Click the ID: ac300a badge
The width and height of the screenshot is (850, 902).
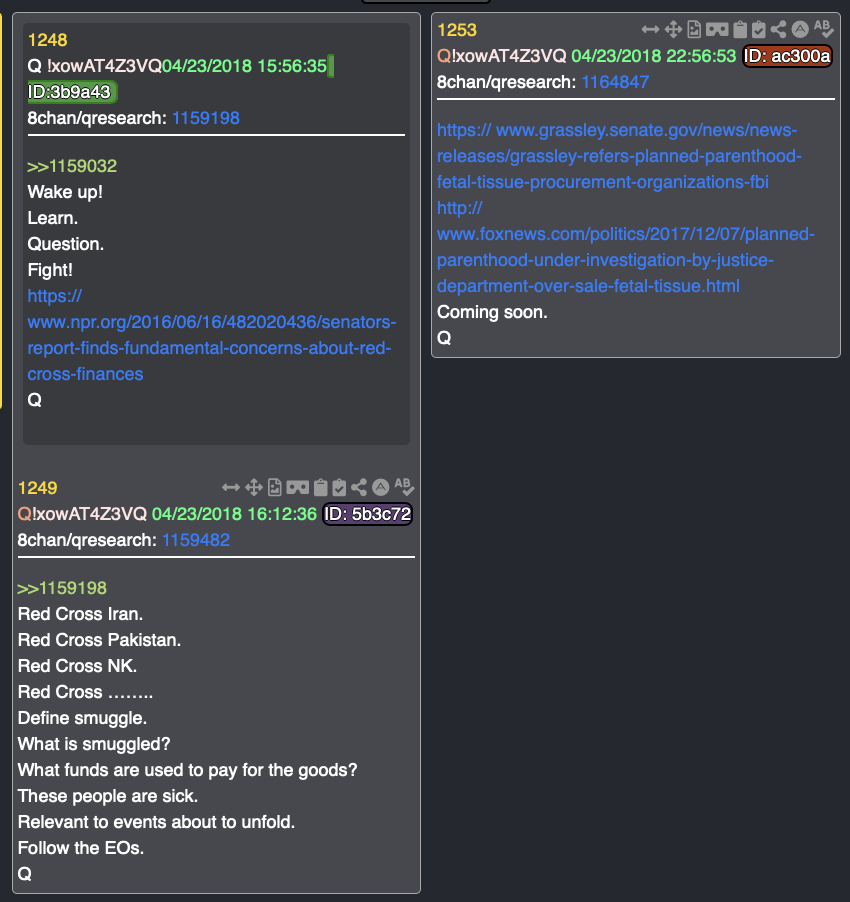tap(787, 56)
